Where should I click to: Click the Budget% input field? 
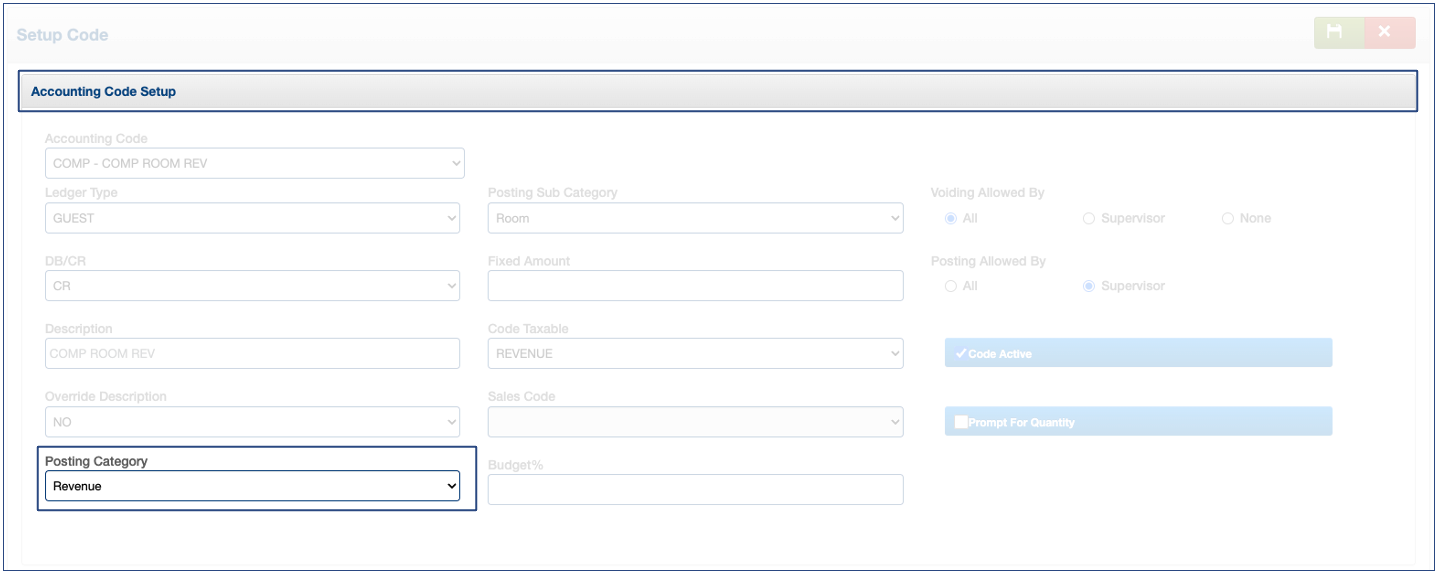[x=695, y=489]
